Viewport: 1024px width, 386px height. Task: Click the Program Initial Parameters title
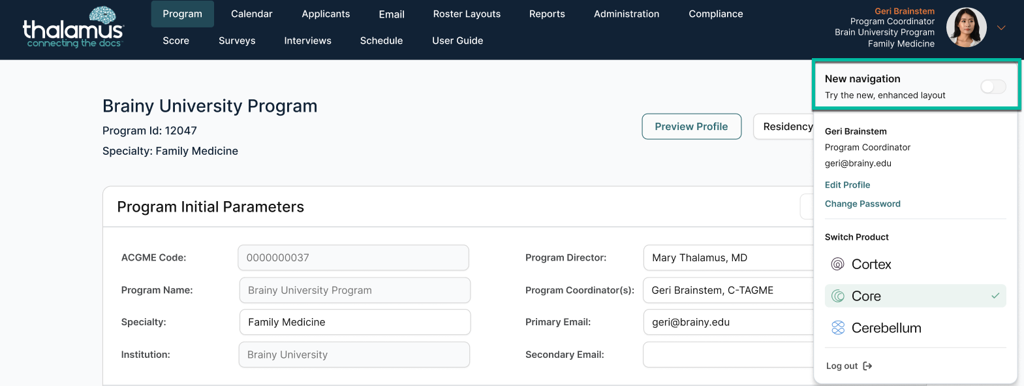(x=210, y=207)
